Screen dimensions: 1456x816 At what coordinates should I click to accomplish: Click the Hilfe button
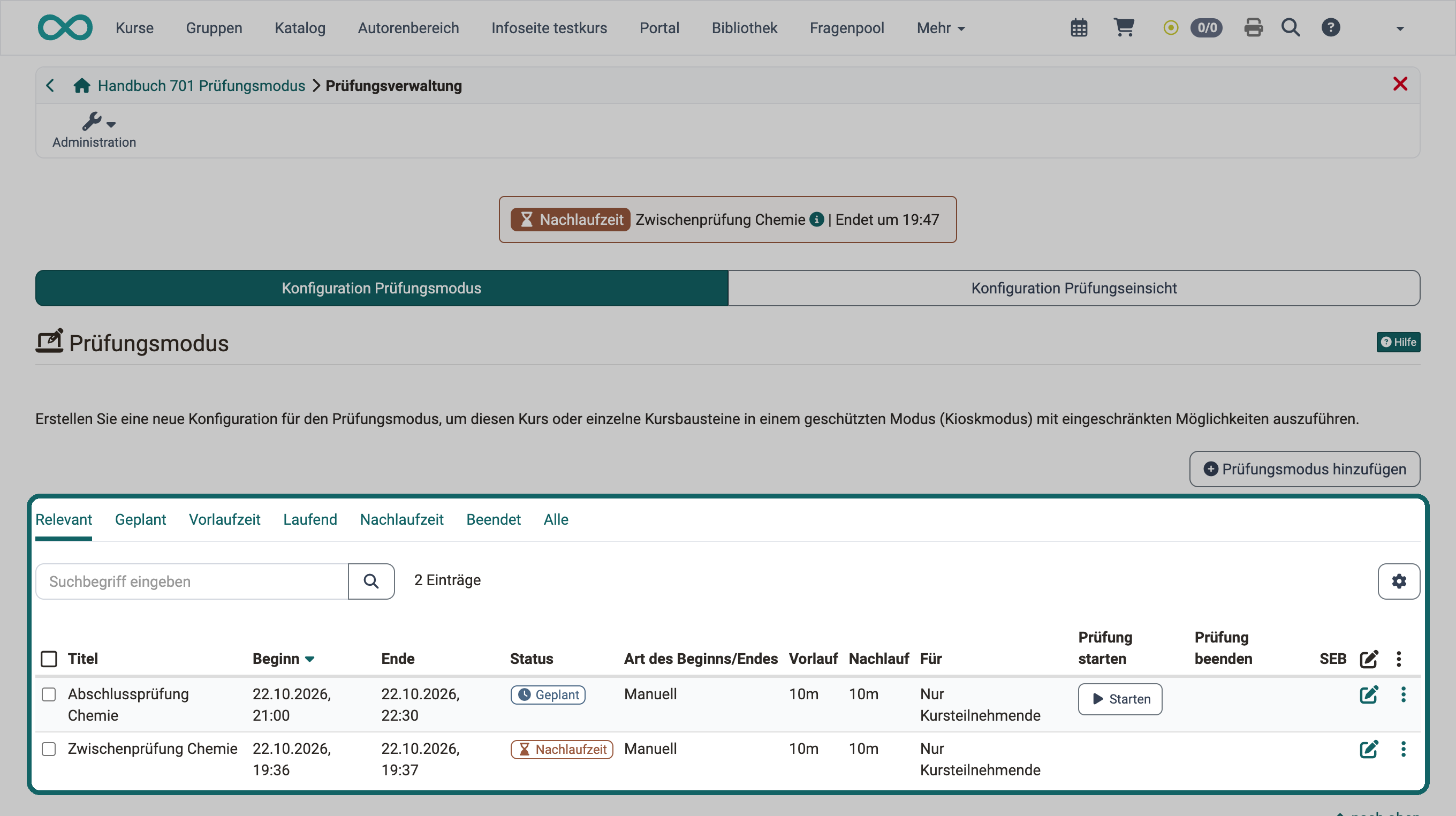click(x=1398, y=342)
